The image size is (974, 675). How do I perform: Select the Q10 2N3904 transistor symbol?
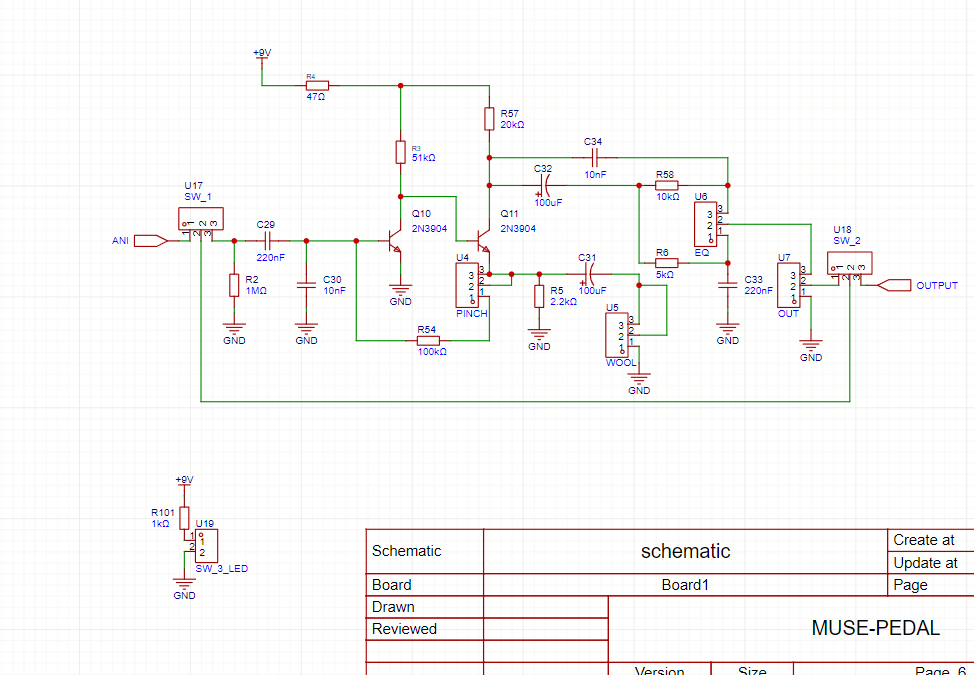(394, 241)
